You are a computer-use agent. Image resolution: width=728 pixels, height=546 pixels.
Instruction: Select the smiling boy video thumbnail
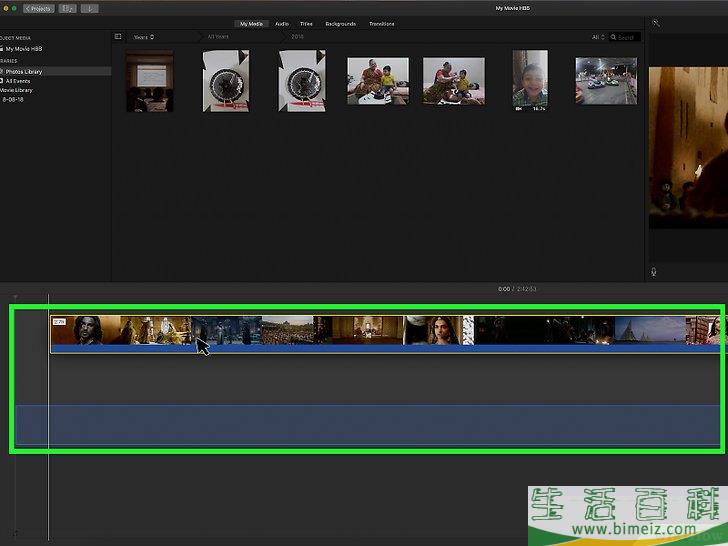(530, 81)
